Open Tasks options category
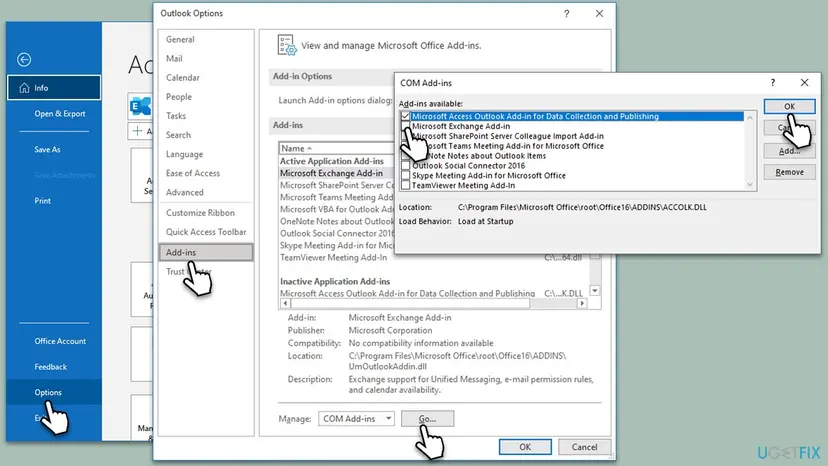 click(176, 116)
